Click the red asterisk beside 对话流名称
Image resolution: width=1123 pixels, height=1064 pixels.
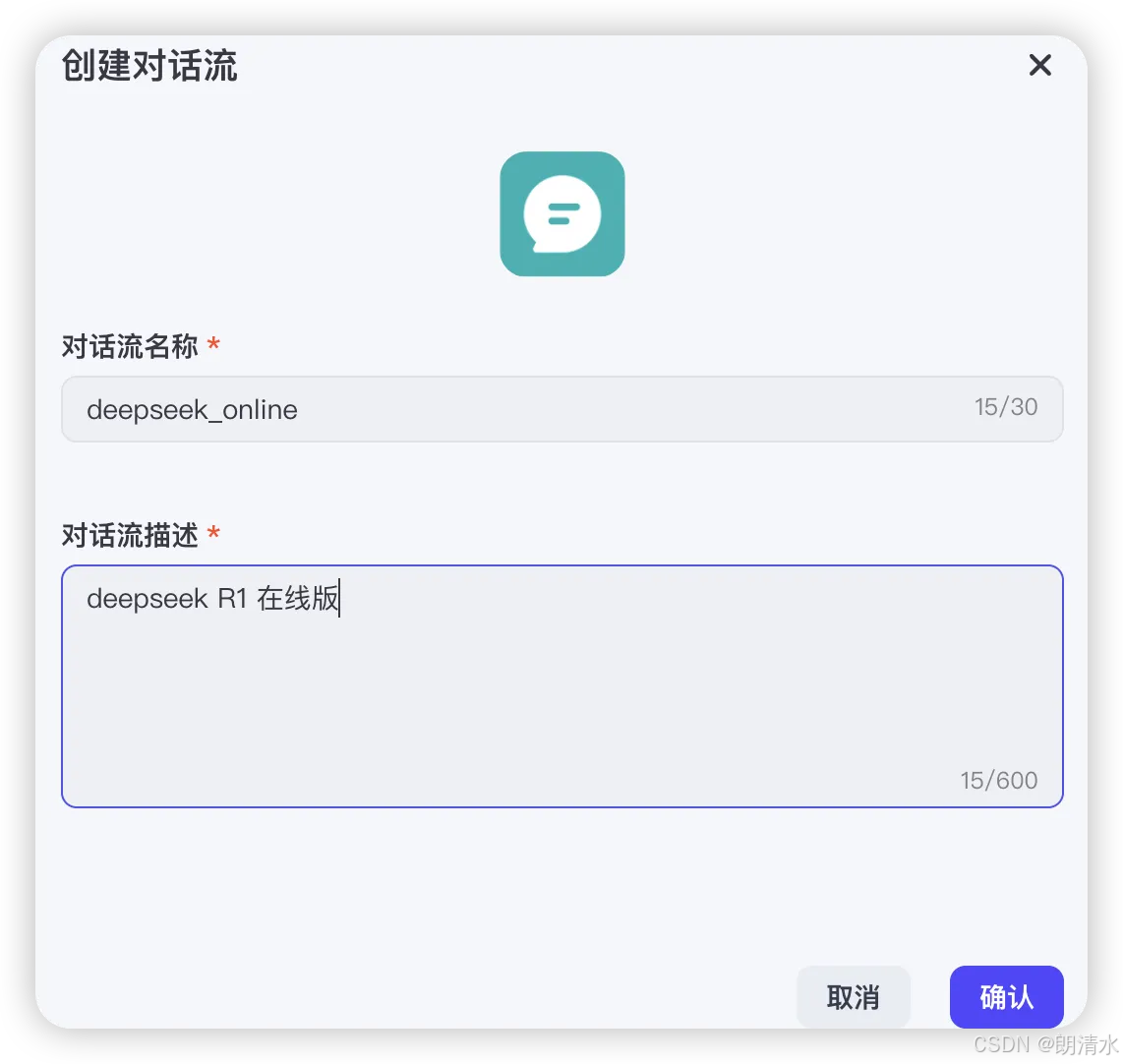[213, 344]
